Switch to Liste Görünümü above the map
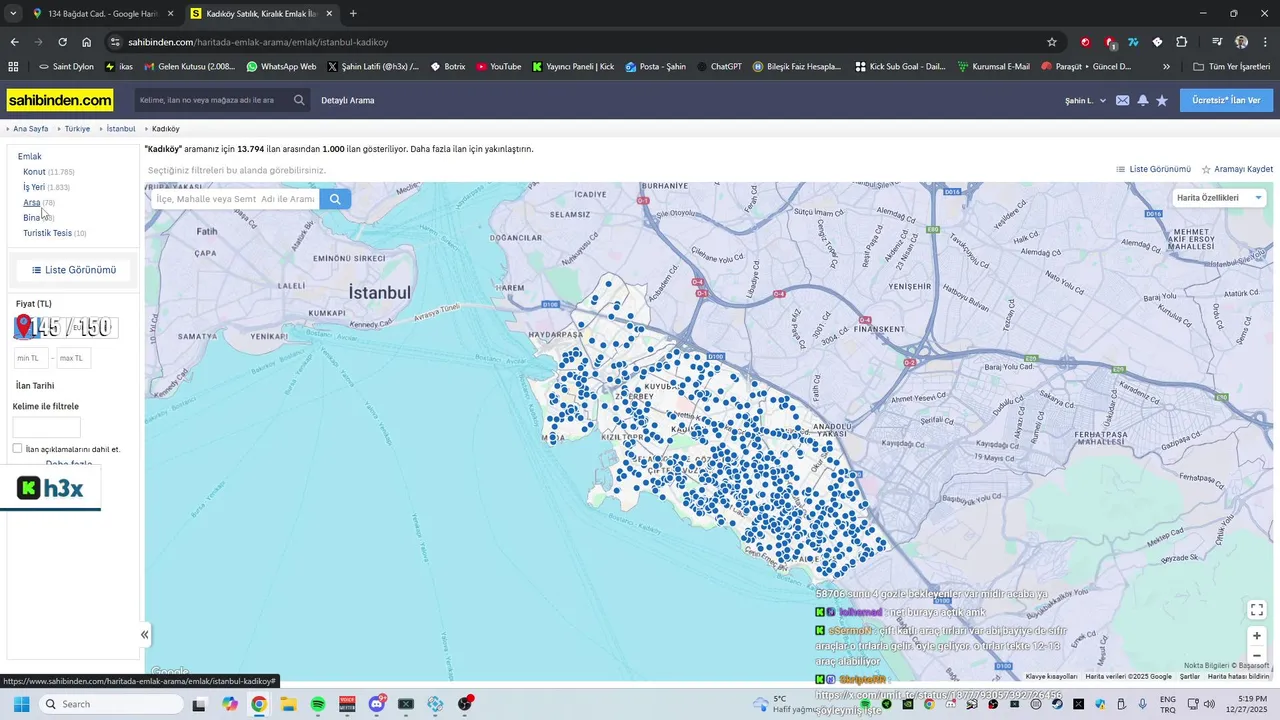 (1154, 170)
